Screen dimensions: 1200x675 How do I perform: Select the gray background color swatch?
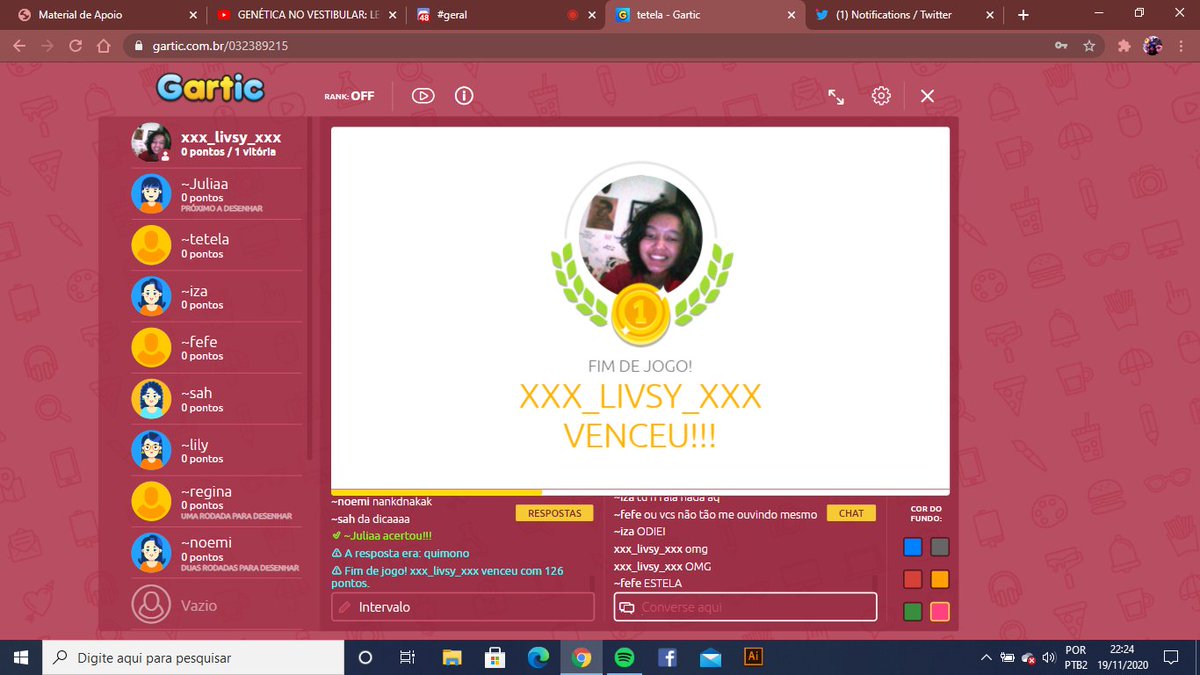pos(940,547)
